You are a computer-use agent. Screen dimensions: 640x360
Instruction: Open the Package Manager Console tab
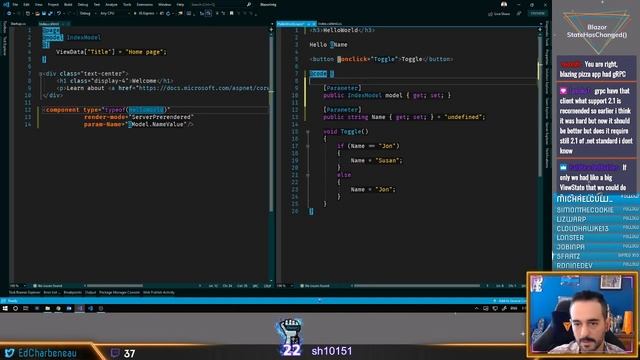point(119,293)
